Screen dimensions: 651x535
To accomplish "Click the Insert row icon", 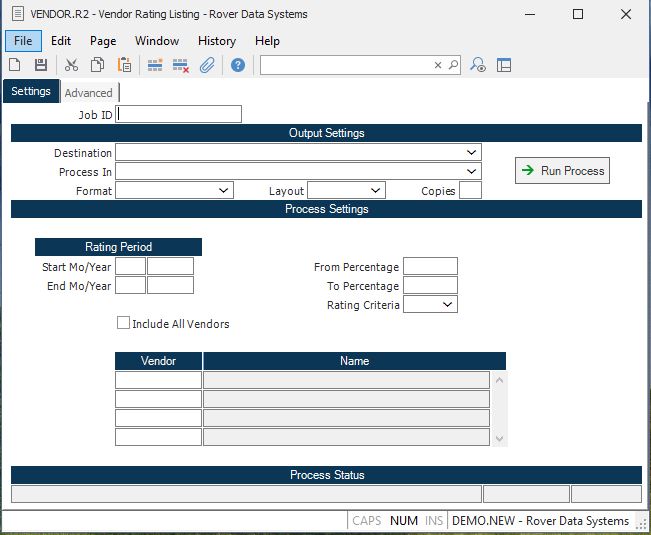I will 155,65.
